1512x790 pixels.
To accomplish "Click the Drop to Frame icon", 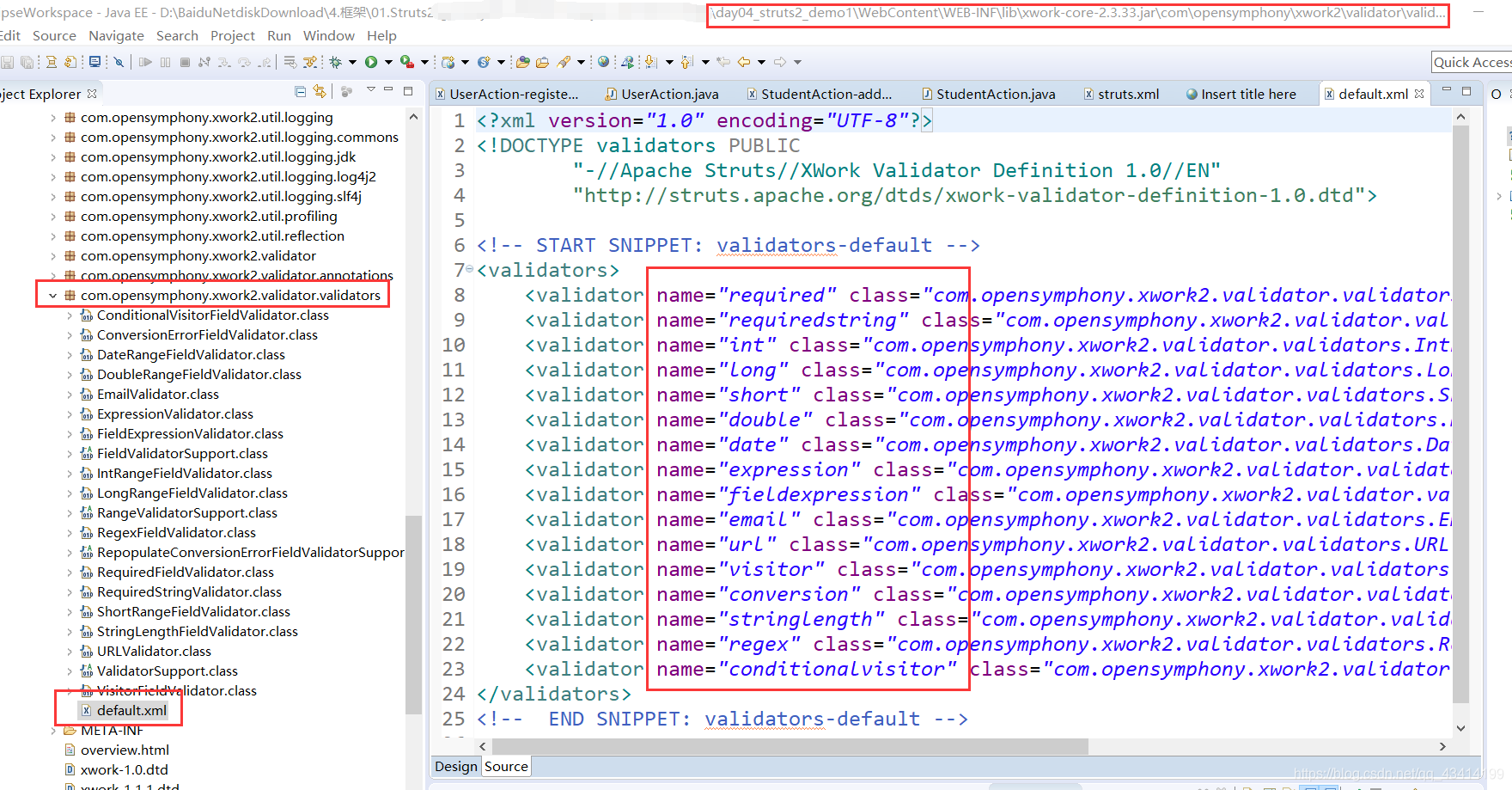I will 290,62.
